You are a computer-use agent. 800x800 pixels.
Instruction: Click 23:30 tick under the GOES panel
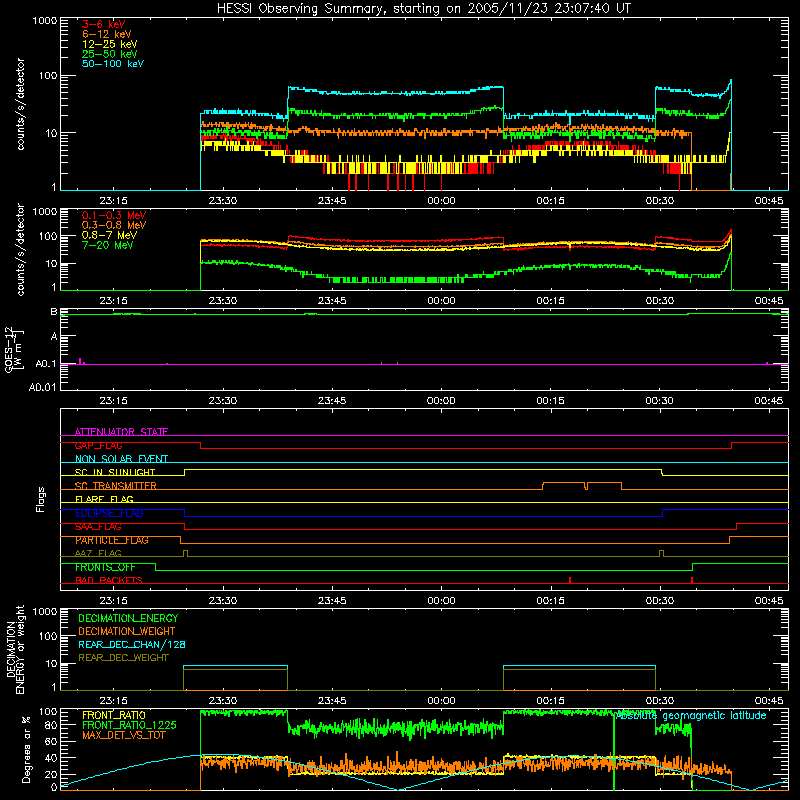[222, 401]
